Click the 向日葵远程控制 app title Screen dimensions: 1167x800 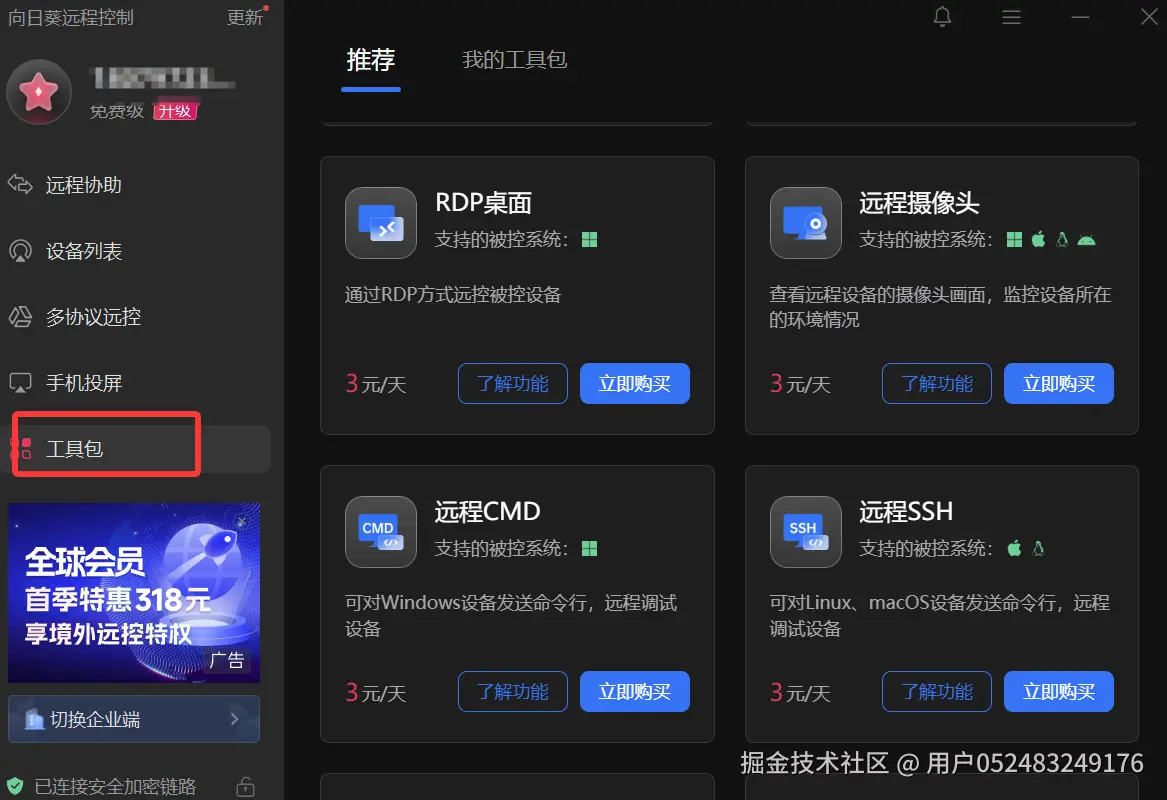pos(71,17)
